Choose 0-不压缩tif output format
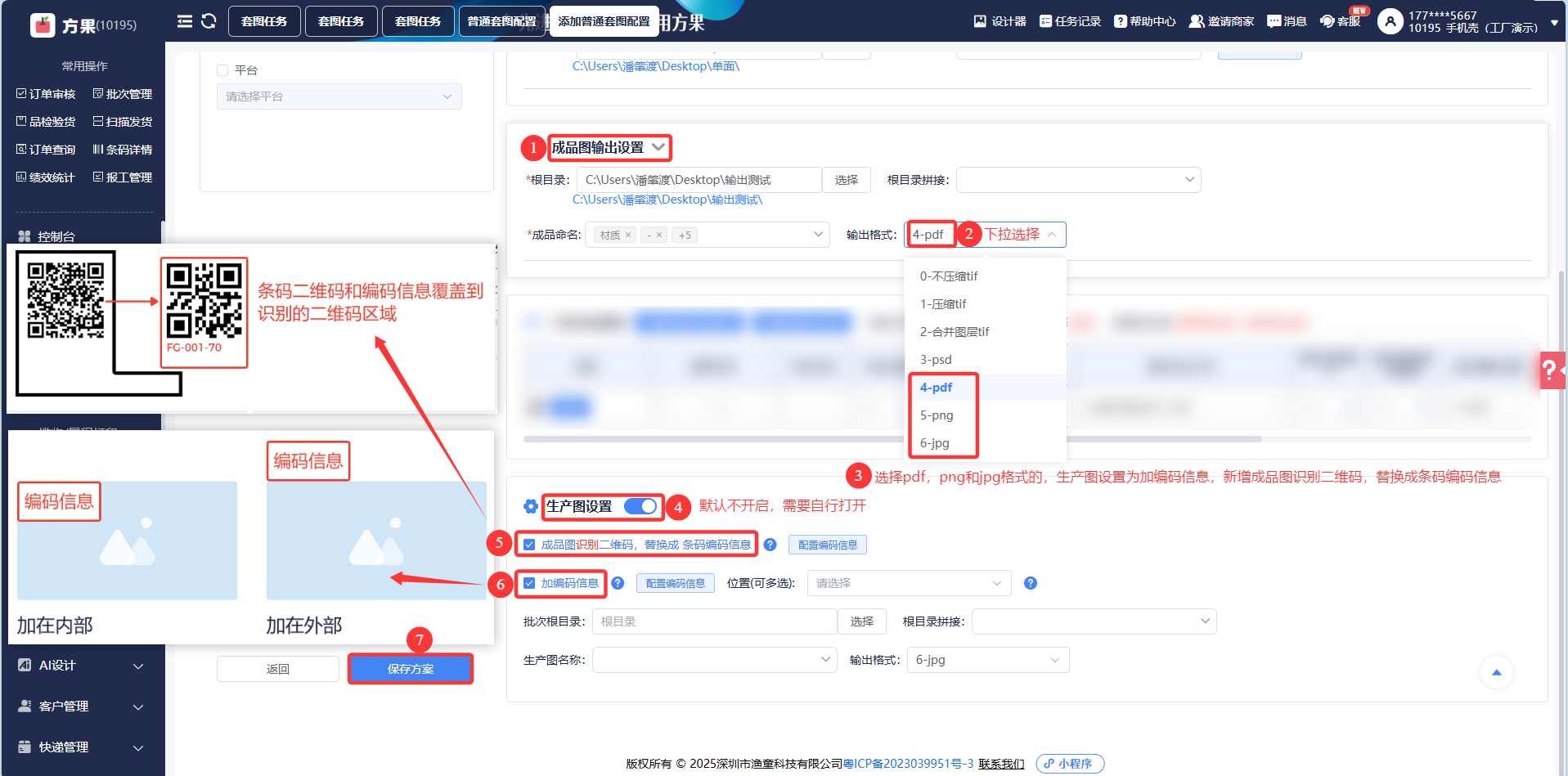The height and width of the screenshot is (776, 1568). (x=985, y=276)
